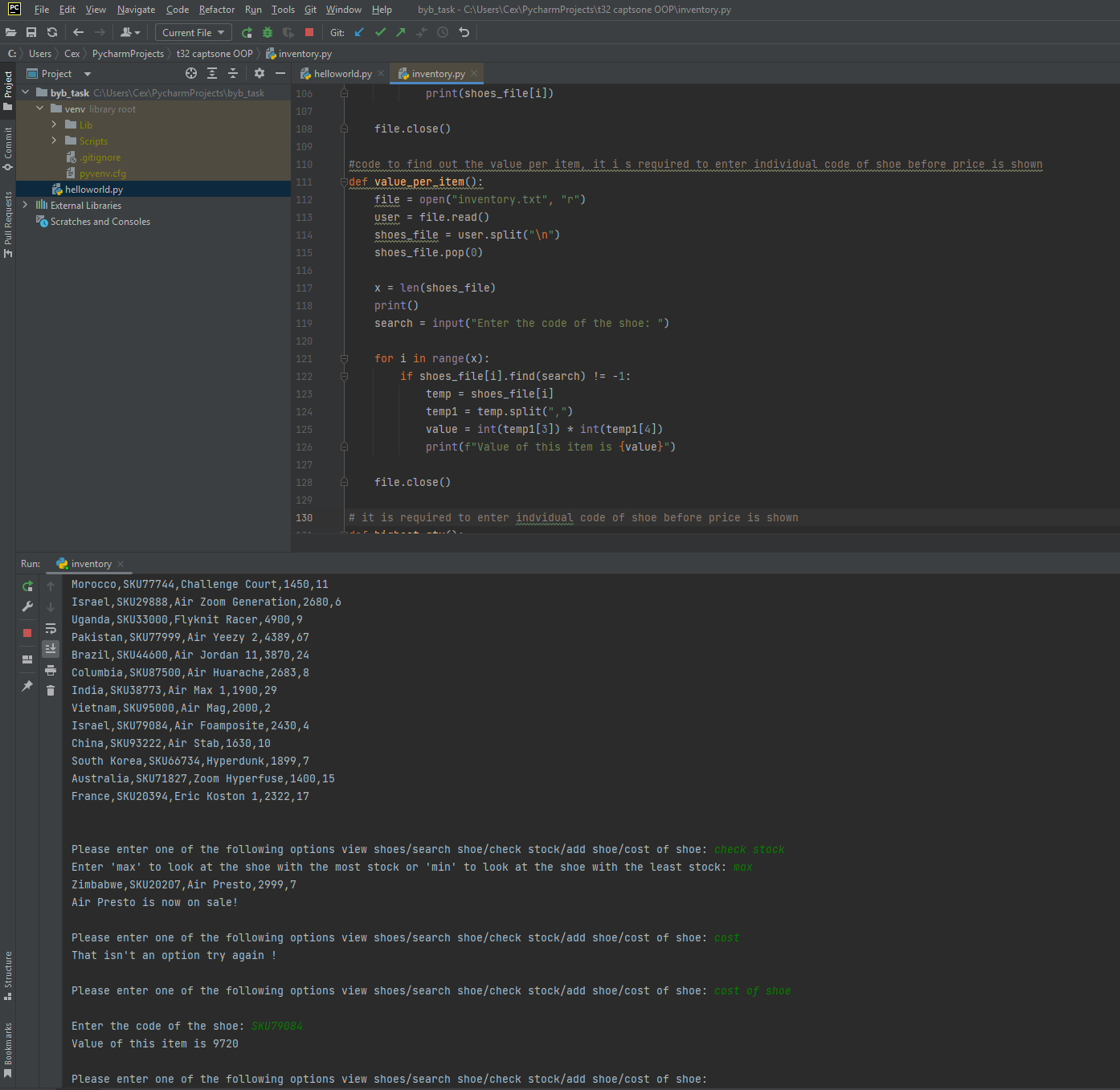
Task: Click the t32 captsone OOP breadcrumb
Action: [x=215, y=54]
